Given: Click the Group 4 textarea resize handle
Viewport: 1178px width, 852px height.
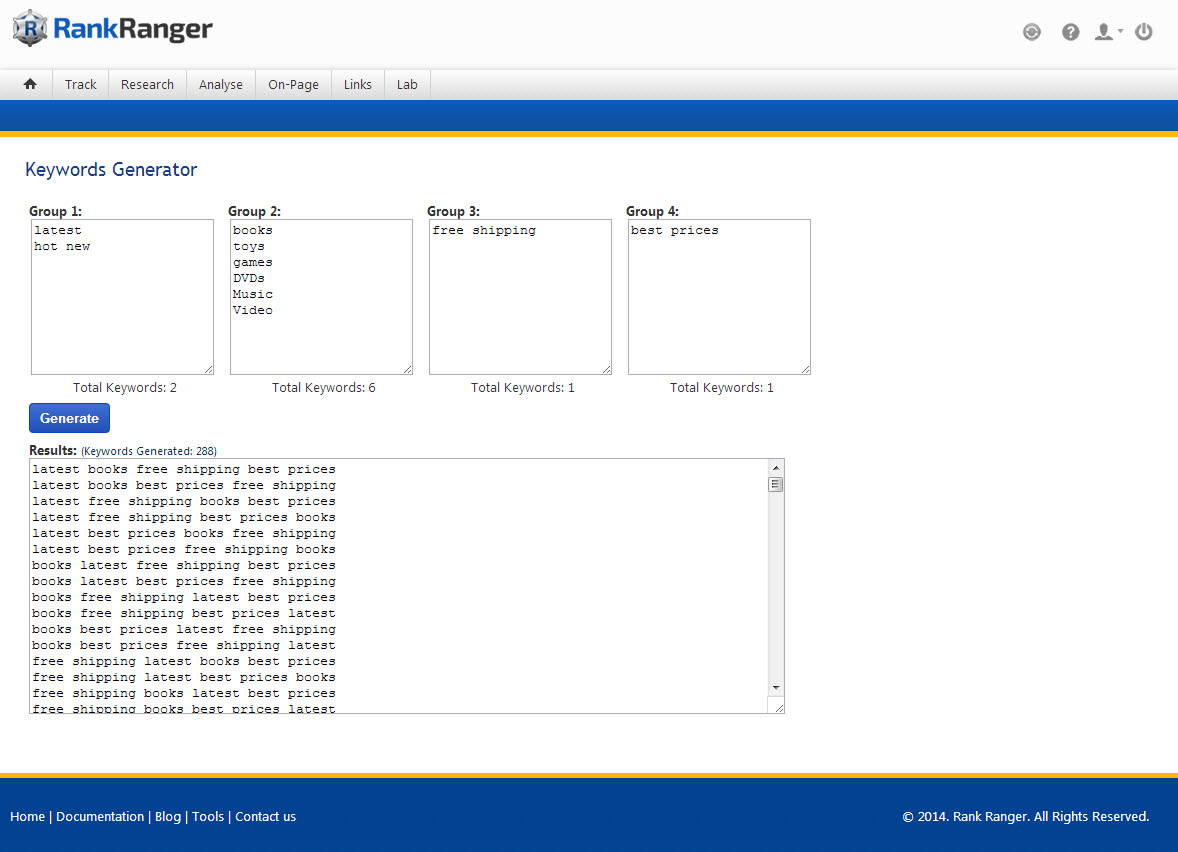Looking at the screenshot, I should 806,369.
